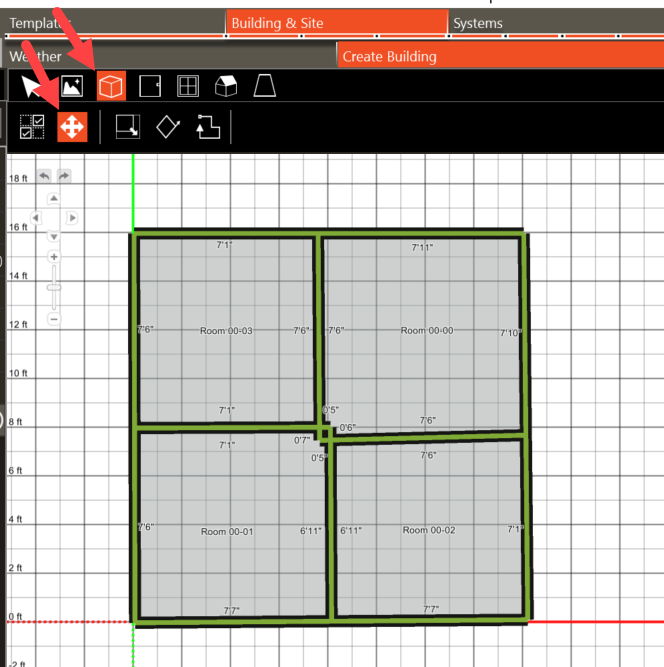Click the 0'7" dimension label

pos(302,440)
